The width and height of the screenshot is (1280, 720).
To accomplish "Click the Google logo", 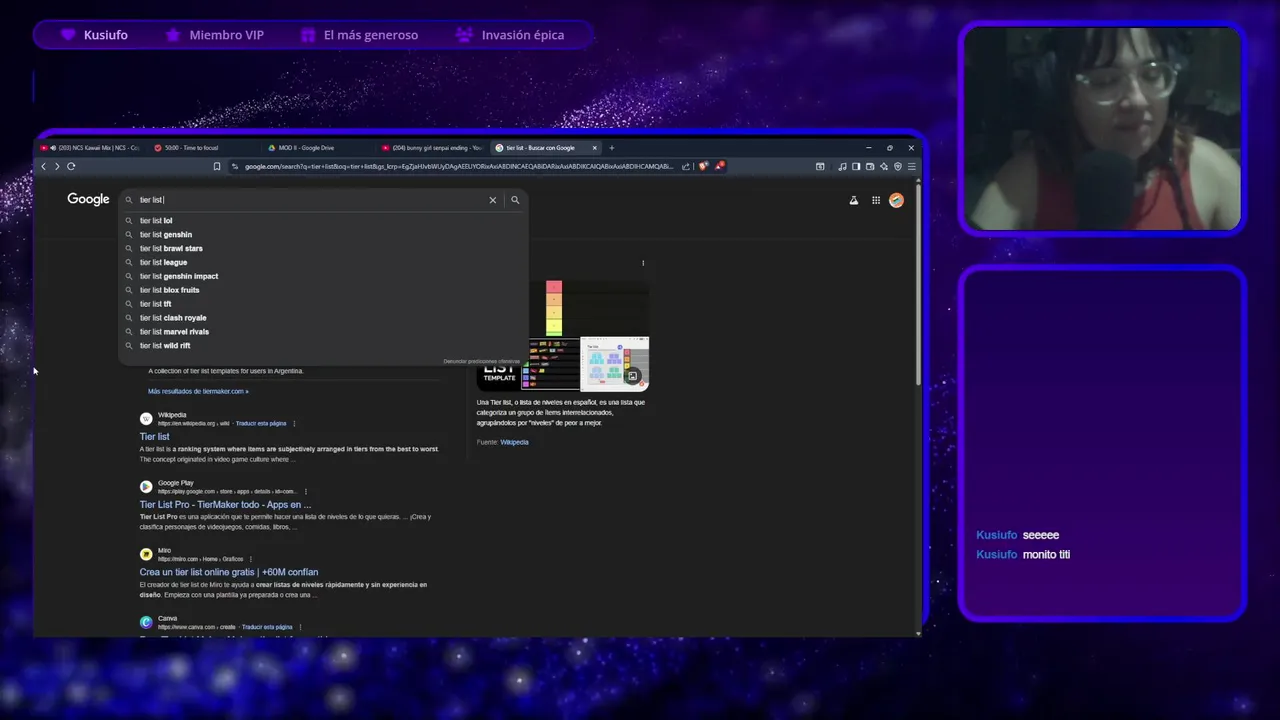I will point(88,199).
